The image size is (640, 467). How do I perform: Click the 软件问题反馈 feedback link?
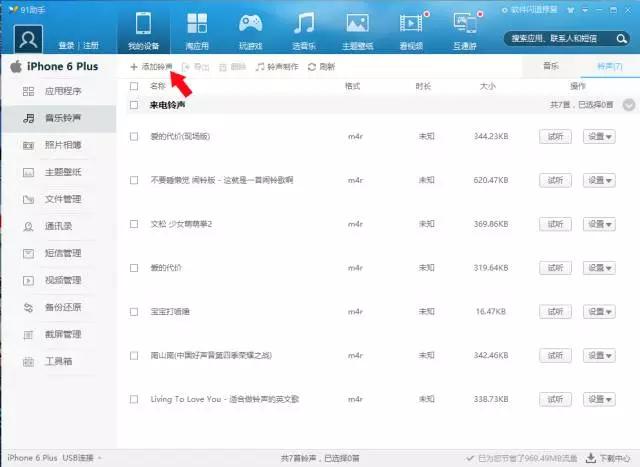click(529, 10)
